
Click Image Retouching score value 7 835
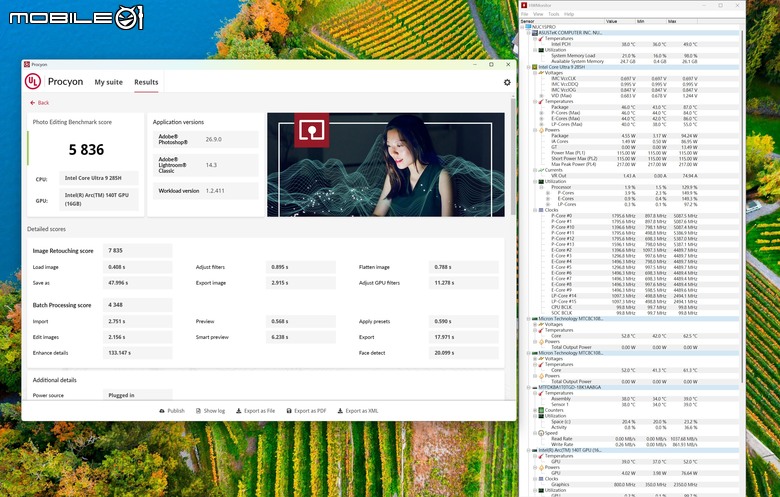pos(138,251)
